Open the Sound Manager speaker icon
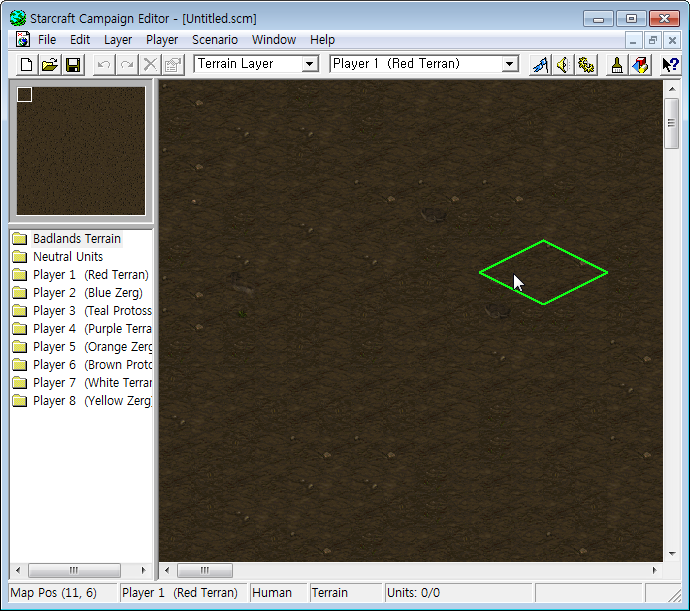 click(563, 65)
